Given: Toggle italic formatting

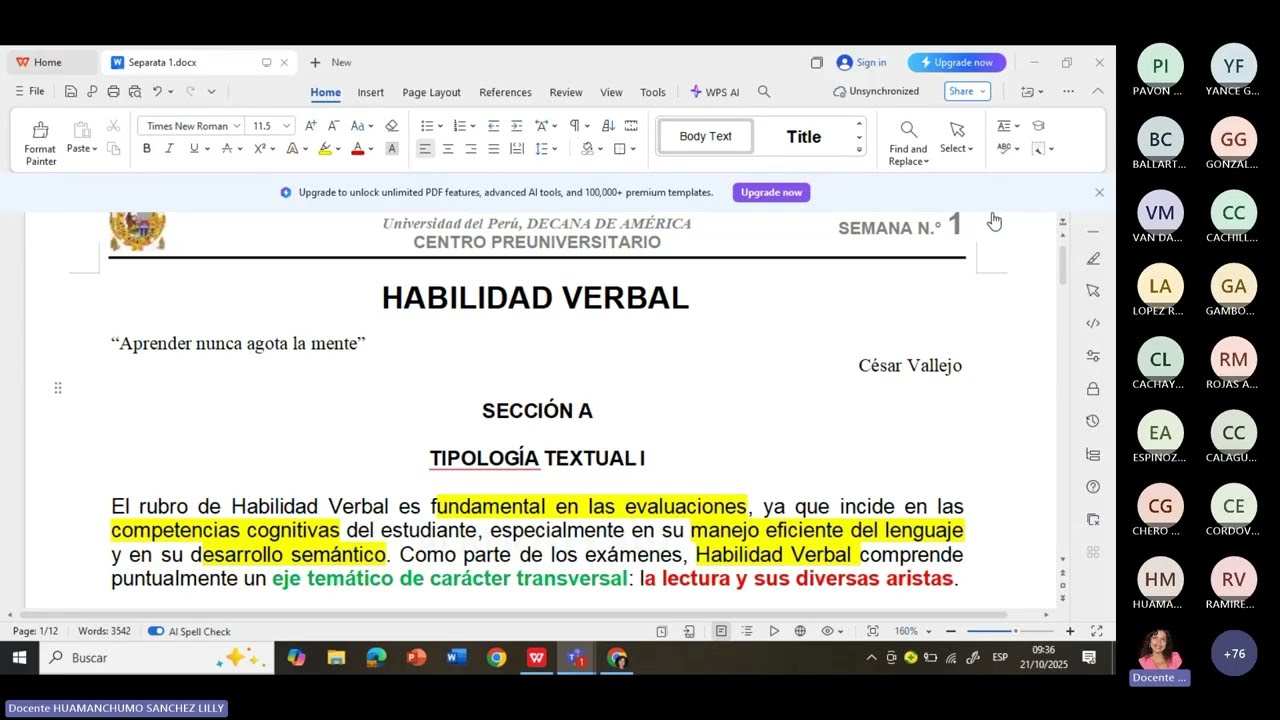Looking at the screenshot, I should [169, 149].
